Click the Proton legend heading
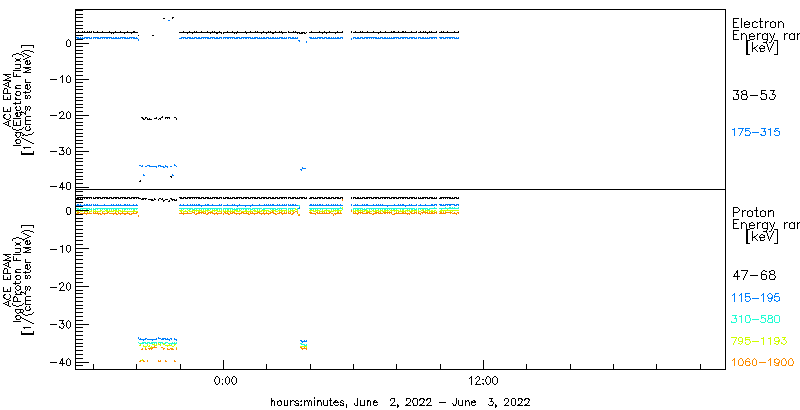 753,212
